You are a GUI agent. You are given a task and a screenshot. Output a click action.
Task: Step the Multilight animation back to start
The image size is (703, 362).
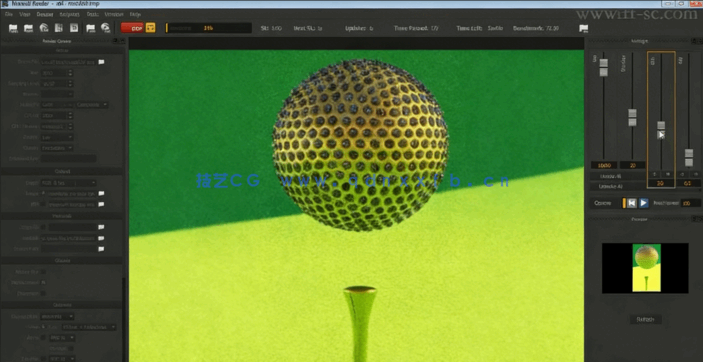pyautogui.click(x=632, y=203)
